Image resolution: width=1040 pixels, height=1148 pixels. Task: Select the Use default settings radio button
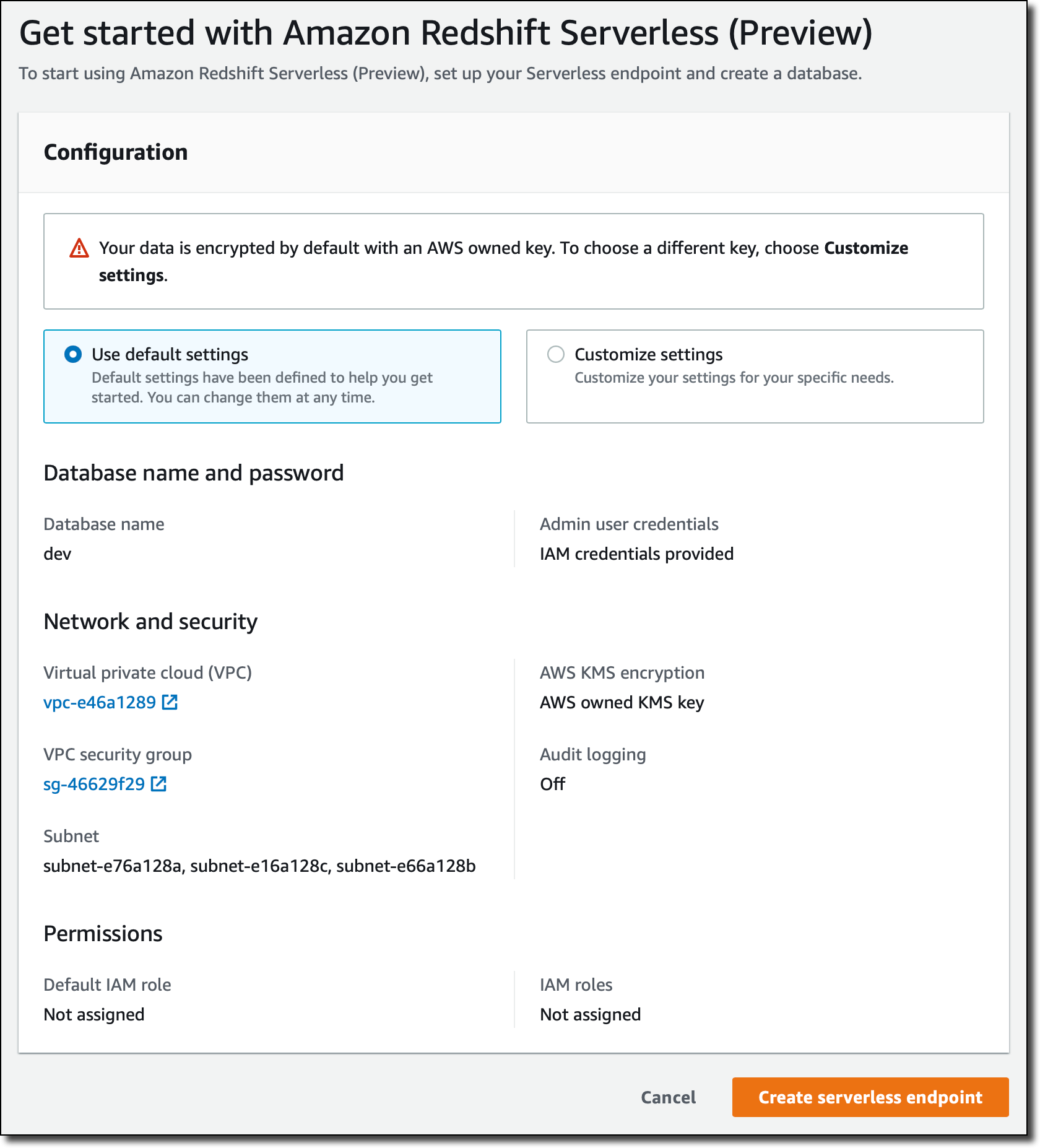[73, 354]
